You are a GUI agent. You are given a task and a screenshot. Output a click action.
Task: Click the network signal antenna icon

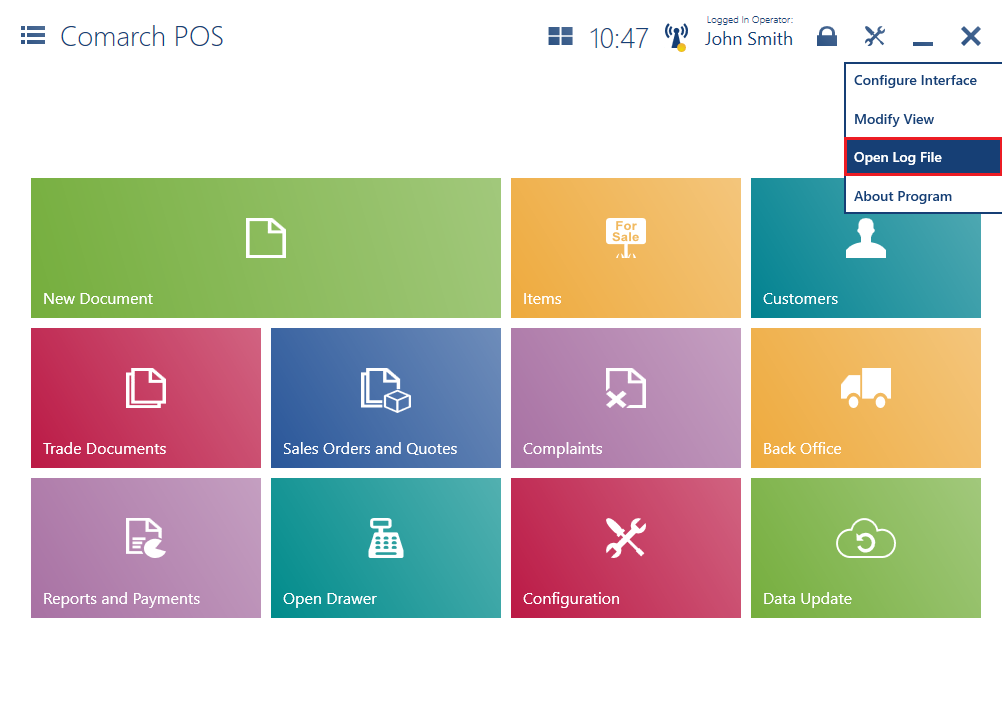click(x=675, y=36)
